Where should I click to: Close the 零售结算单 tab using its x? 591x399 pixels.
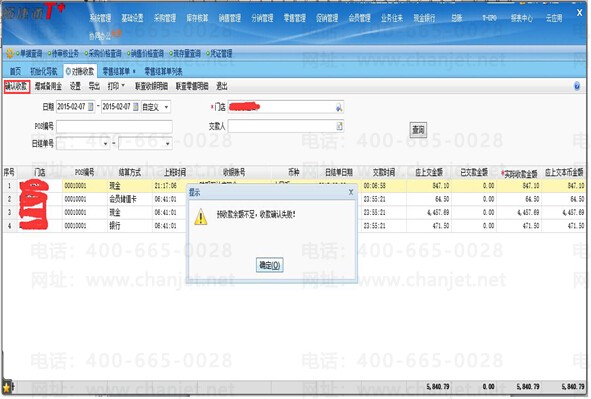[134, 72]
